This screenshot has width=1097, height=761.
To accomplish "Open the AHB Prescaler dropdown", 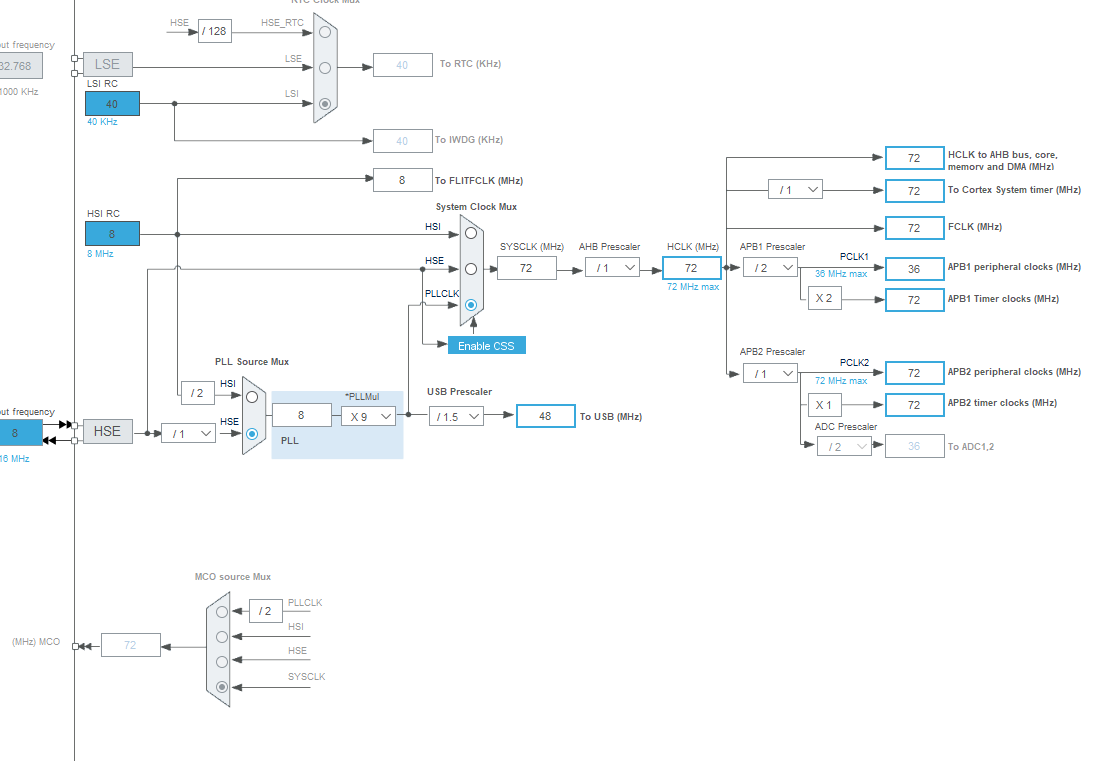I will (612, 267).
